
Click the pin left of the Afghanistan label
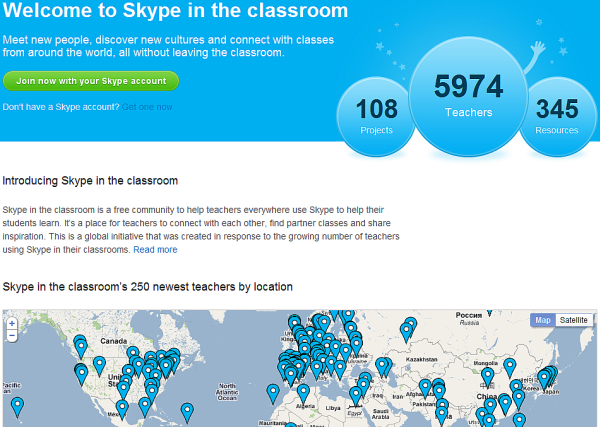(x=425, y=389)
